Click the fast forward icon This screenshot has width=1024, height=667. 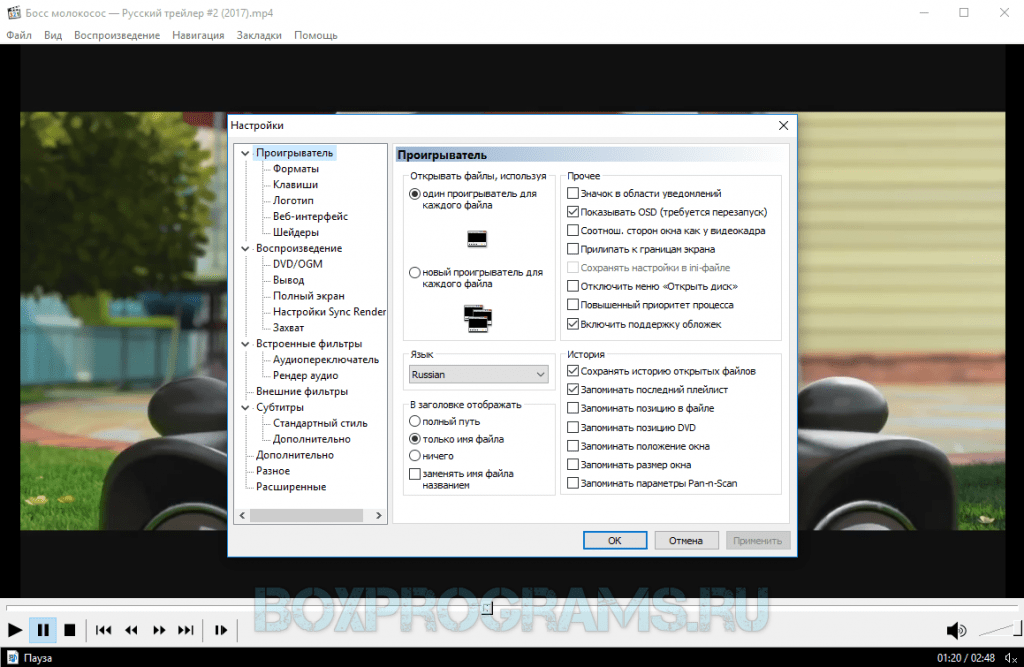[x=158, y=630]
